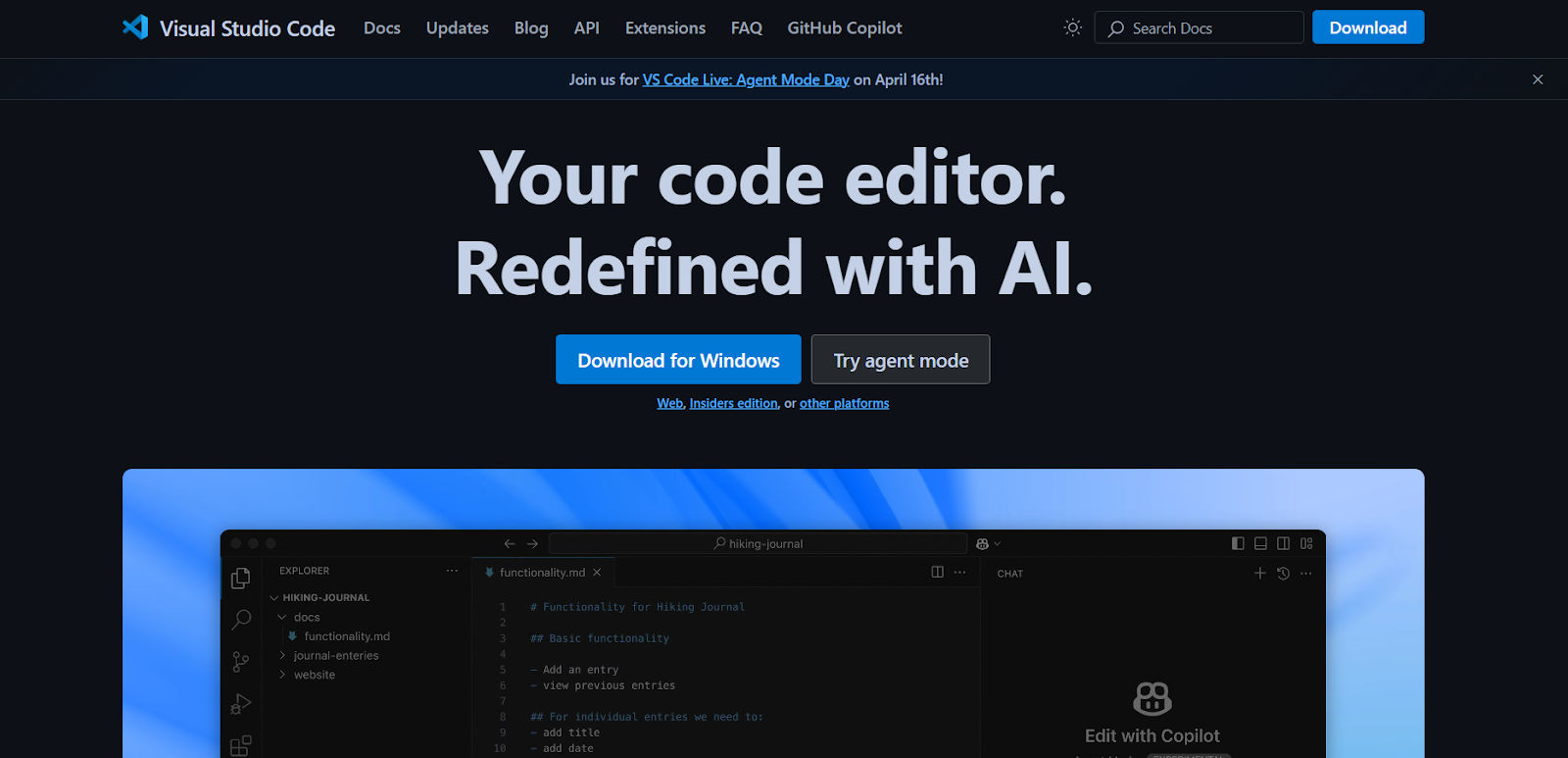Collapse the HIKING-JOURNAL root folder
The height and width of the screenshot is (758, 1568).
274,597
